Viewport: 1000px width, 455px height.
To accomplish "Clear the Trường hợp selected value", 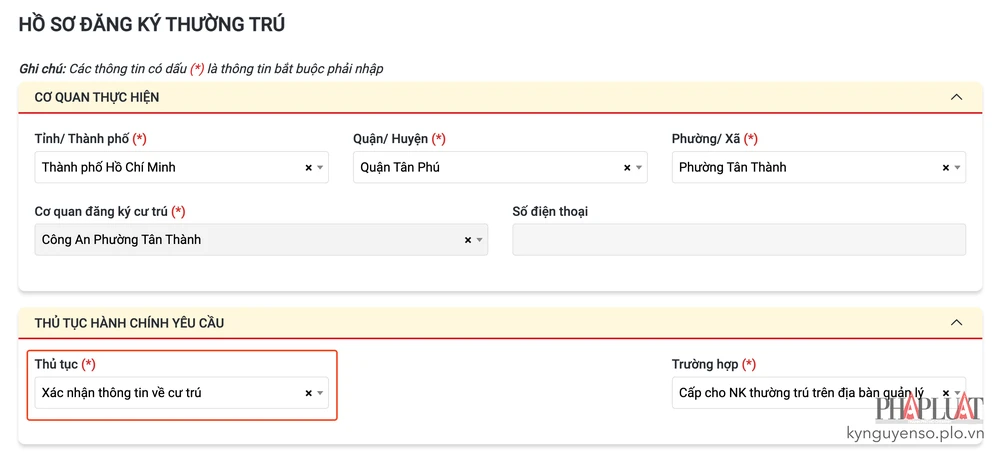I will [945, 394].
